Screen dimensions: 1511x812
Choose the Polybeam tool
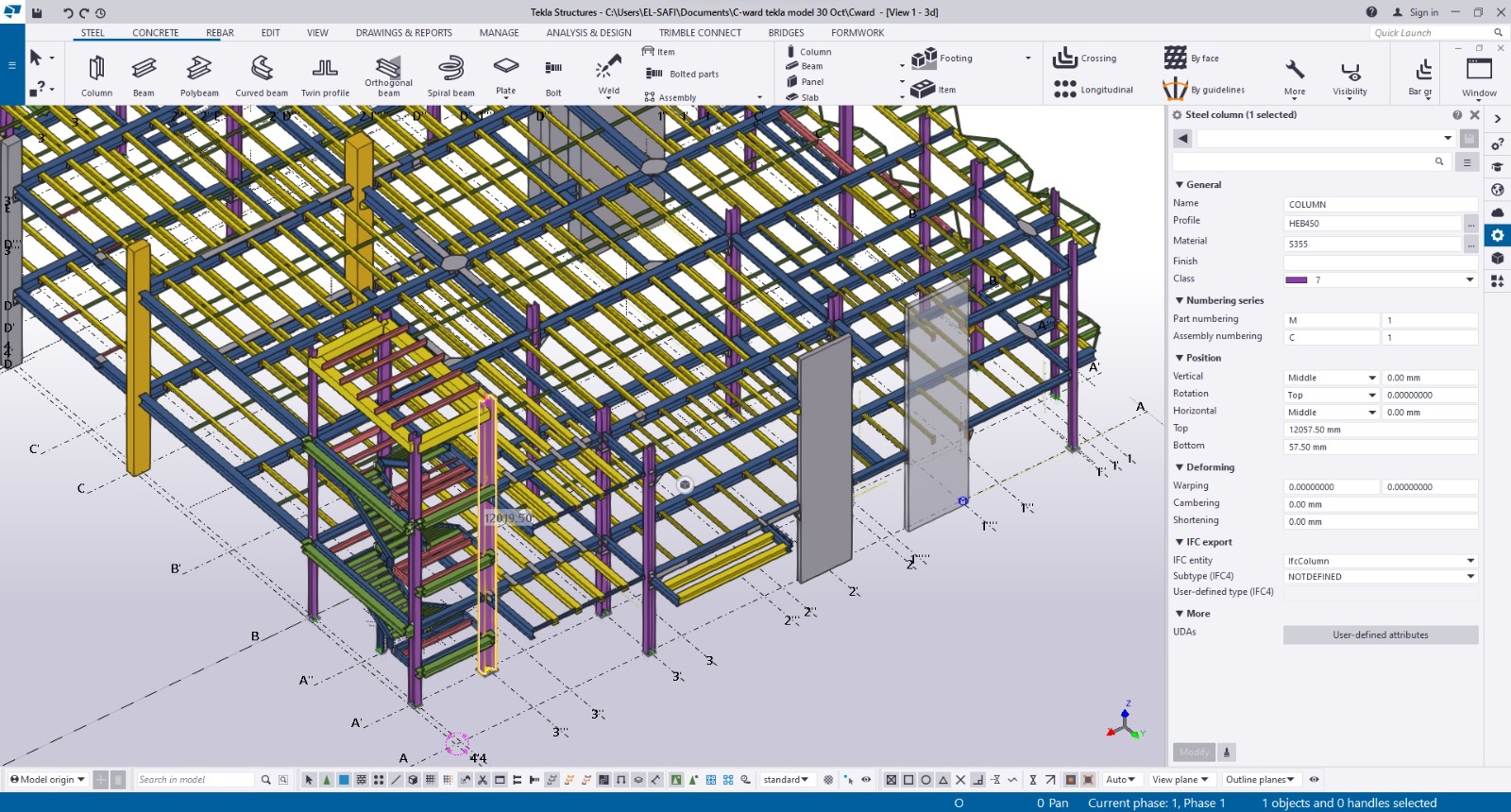(x=199, y=76)
